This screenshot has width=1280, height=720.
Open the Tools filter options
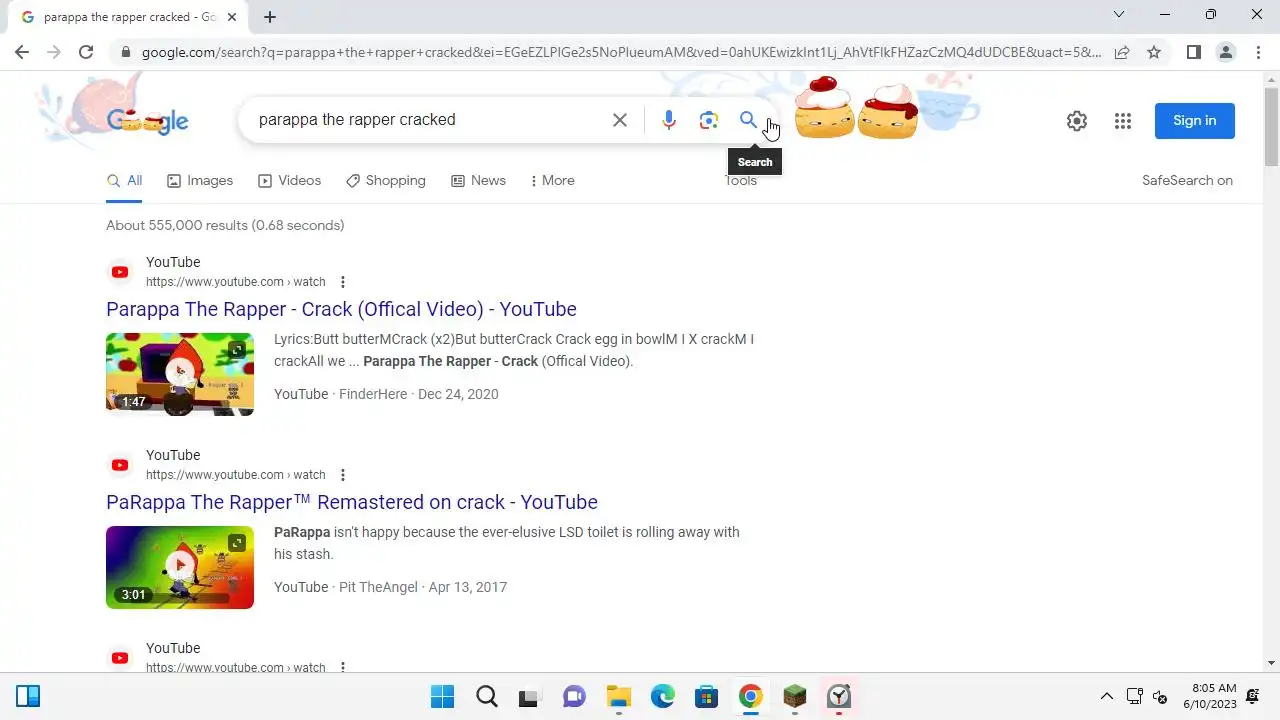coord(741,181)
